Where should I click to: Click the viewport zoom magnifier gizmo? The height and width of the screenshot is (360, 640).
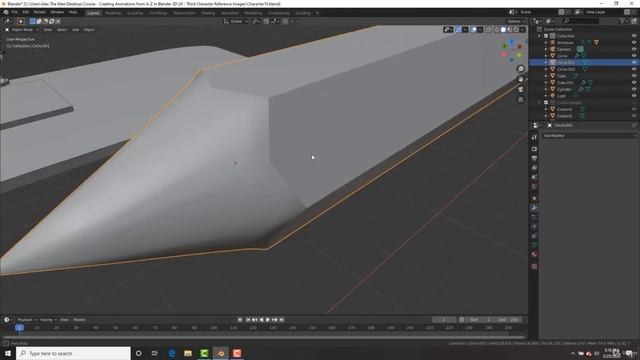521,69
